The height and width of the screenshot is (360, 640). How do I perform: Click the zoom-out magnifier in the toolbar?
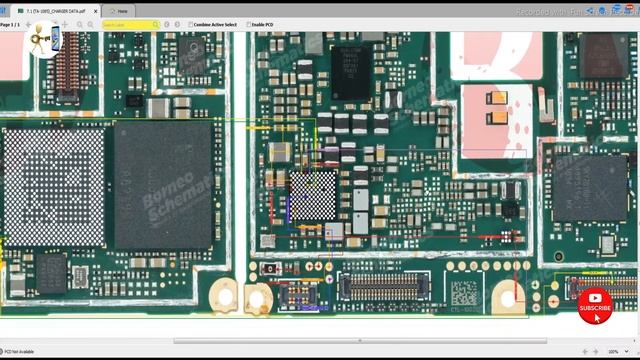pyautogui.click(x=80, y=25)
